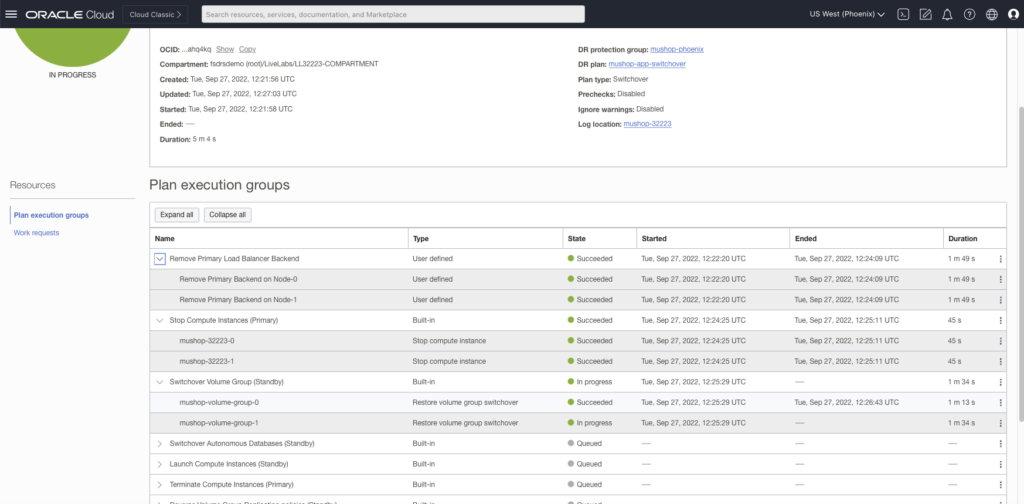Expand Launch Compute Instances (Standby) group
Viewport: 1024px width, 504px height.
point(160,464)
